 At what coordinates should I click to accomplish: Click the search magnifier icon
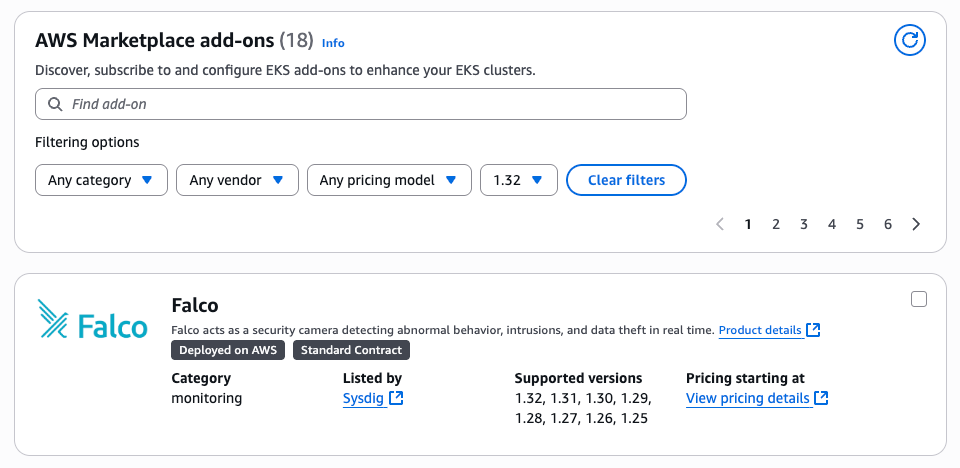(x=55, y=104)
